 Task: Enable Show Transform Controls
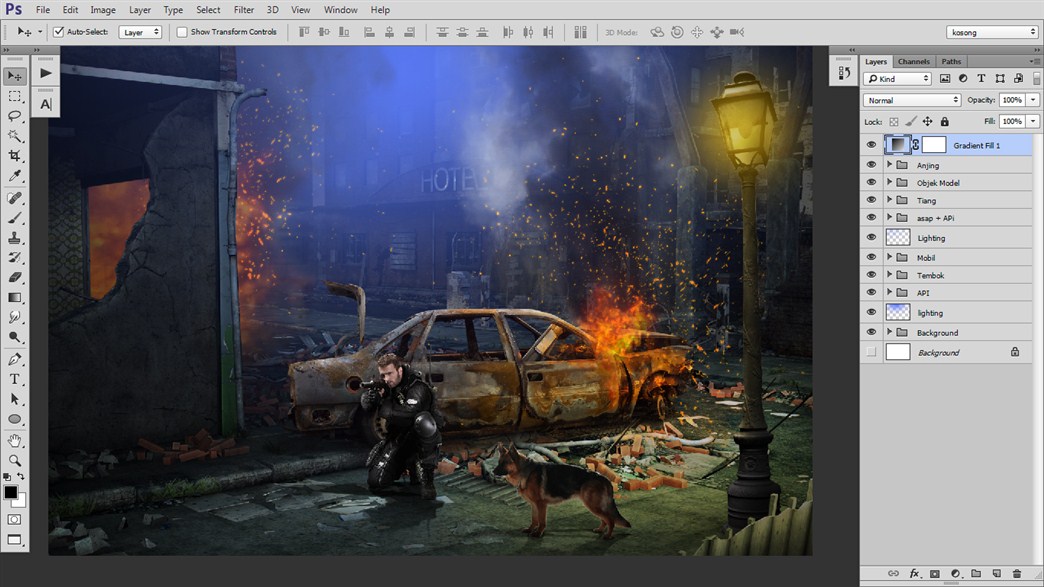(182, 32)
